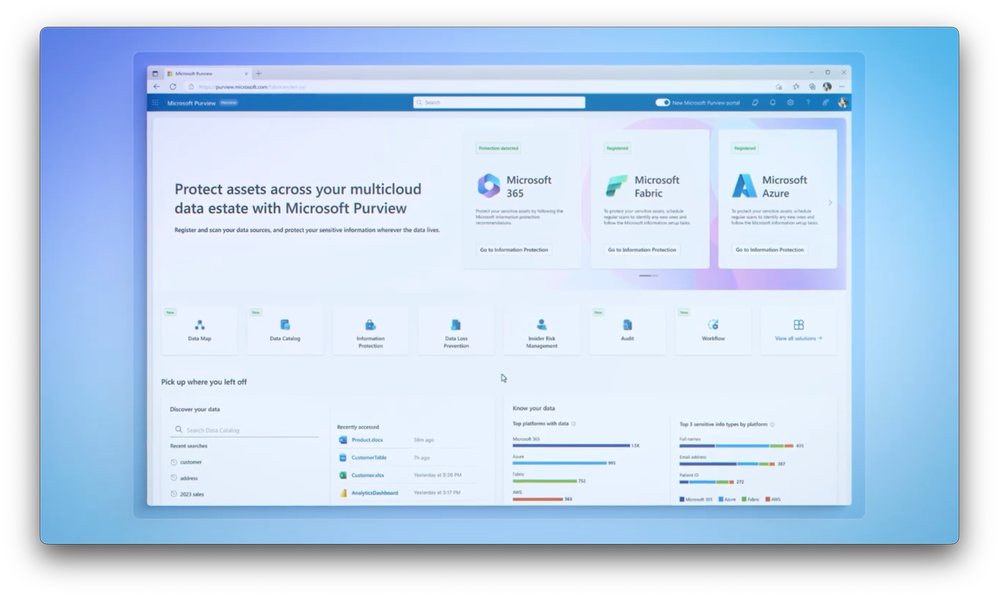Open the AnalyticsDashboard link

pyautogui.click(x=375, y=493)
